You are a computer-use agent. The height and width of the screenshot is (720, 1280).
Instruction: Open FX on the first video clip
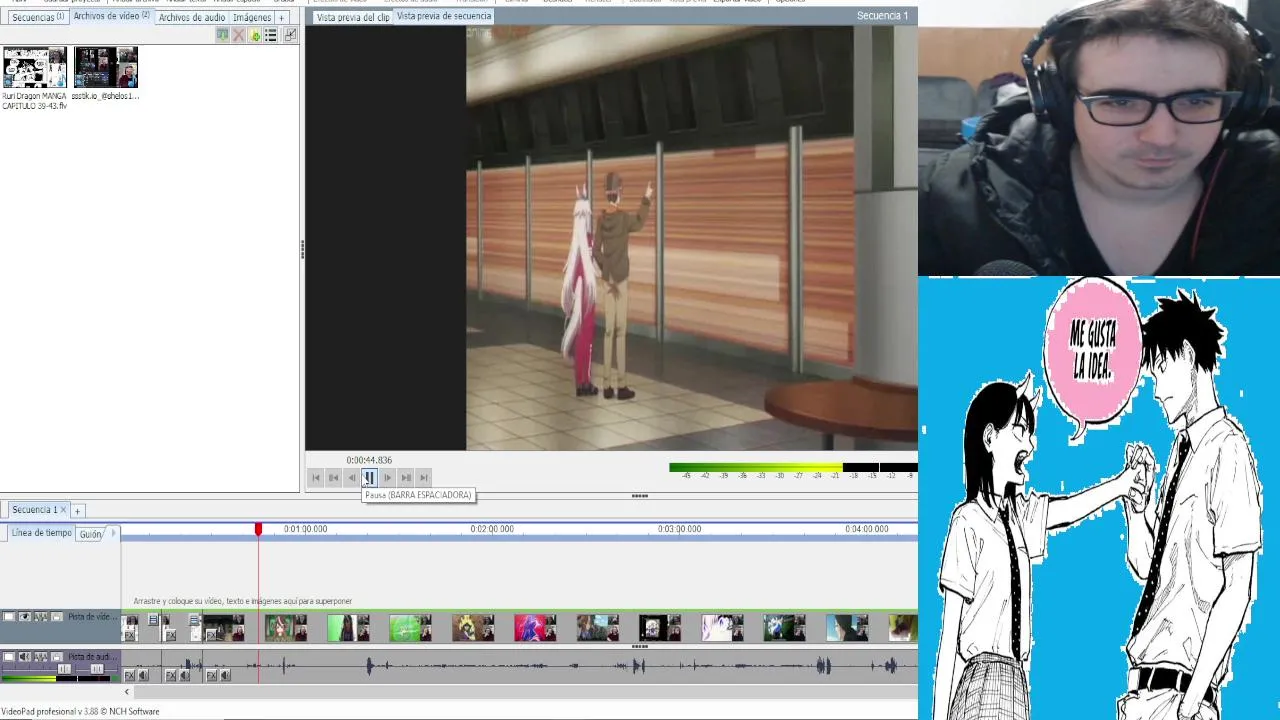click(x=130, y=636)
